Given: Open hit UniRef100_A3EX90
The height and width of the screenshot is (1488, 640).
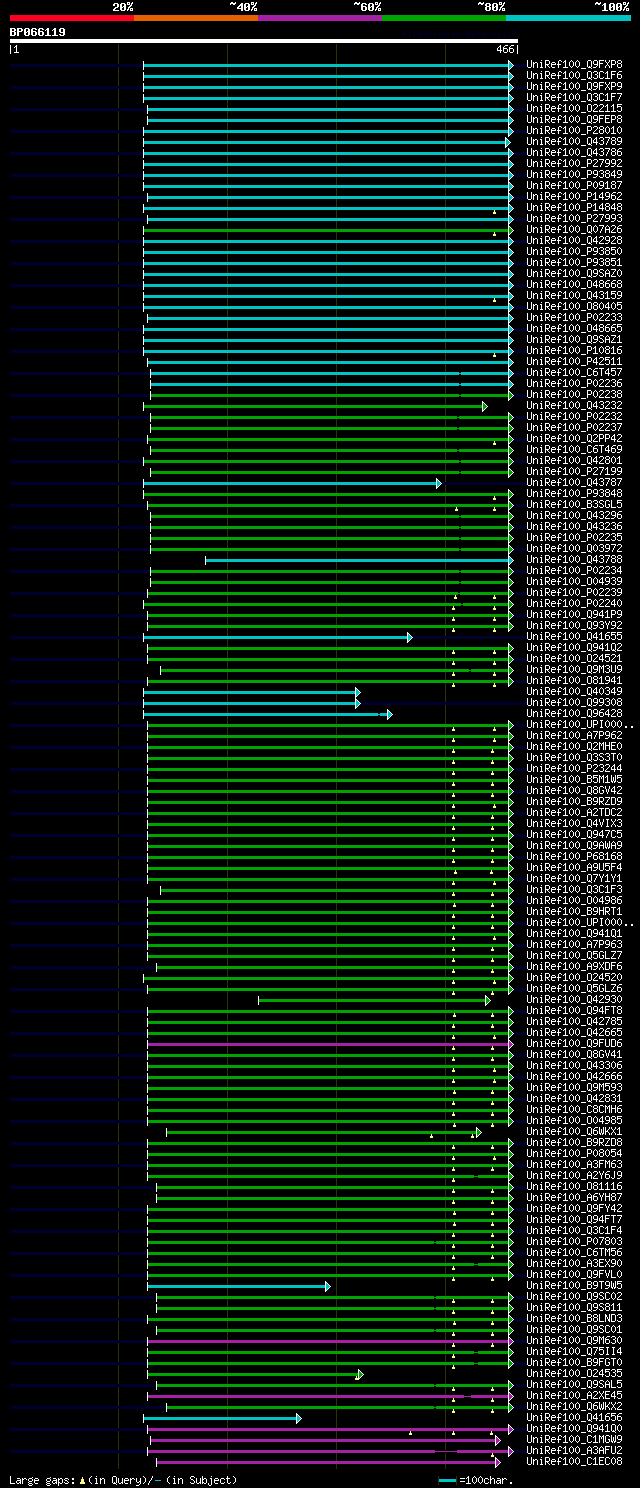Looking at the screenshot, I should coord(574,1264).
